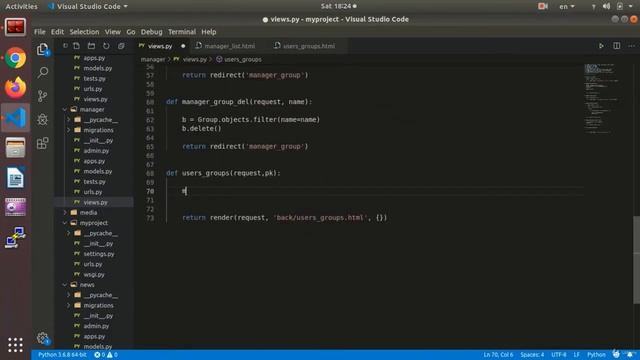Click the Refresh Explorer icon
640x360 pixels.
tap(106, 46)
